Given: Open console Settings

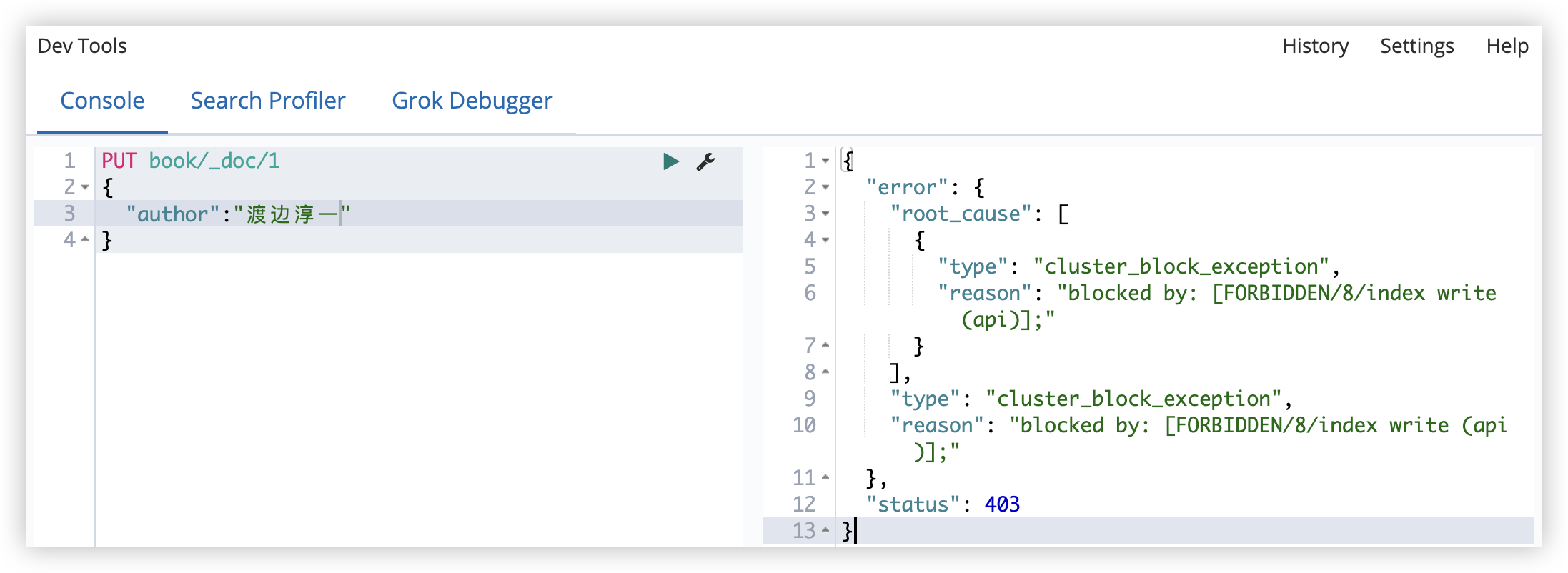Looking at the screenshot, I should point(1416,46).
